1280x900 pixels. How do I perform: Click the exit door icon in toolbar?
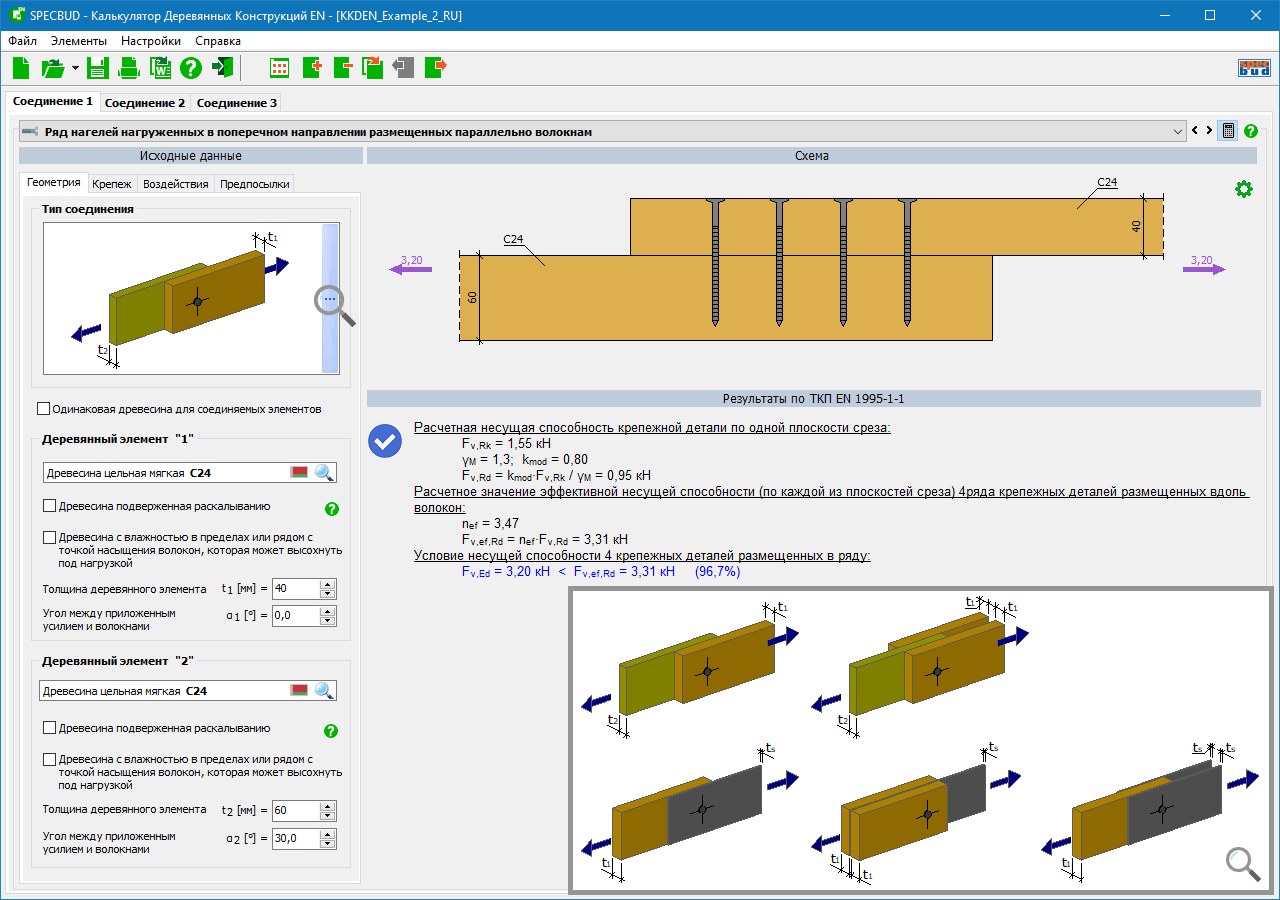tap(222, 68)
